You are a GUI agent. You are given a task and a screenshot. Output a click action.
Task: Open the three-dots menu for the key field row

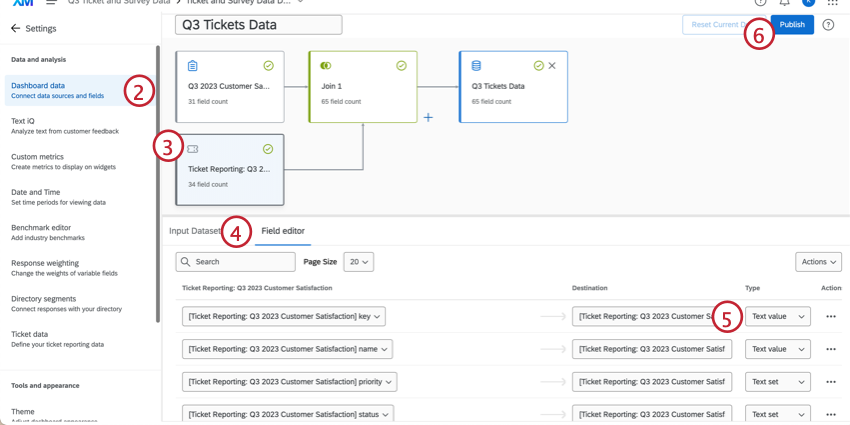[830, 317]
